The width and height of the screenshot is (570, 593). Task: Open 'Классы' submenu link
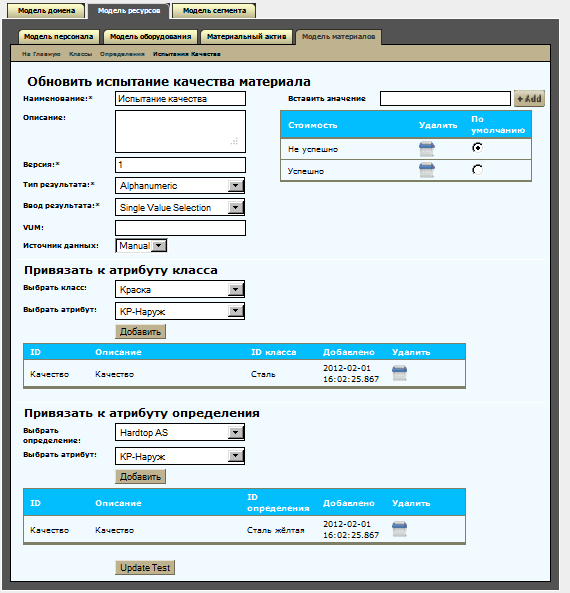(x=81, y=54)
